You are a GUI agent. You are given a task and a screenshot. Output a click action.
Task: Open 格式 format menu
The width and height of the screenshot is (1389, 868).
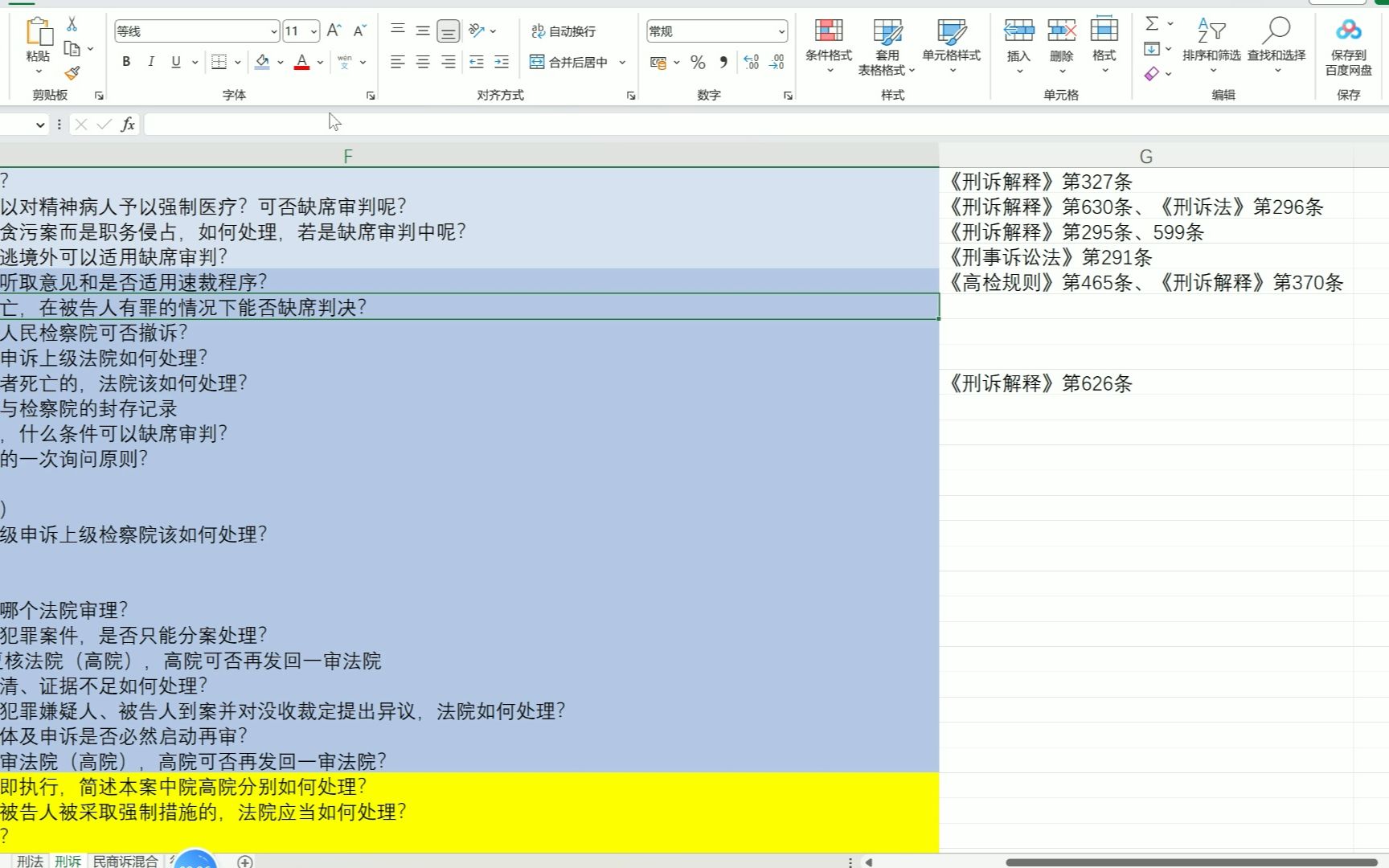click(x=1104, y=46)
